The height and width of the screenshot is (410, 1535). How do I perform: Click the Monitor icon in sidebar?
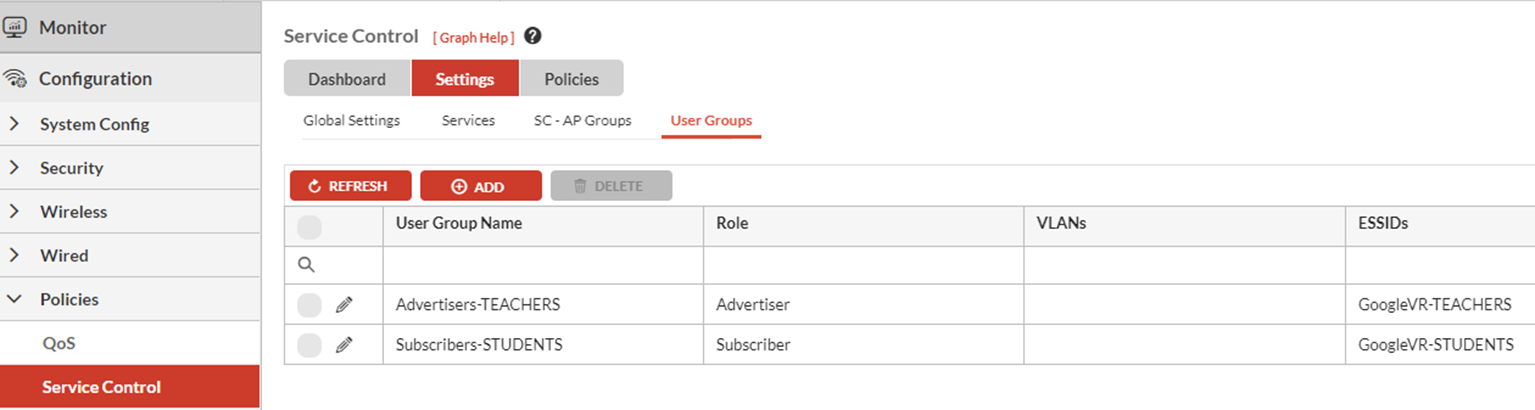coord(15,27)
